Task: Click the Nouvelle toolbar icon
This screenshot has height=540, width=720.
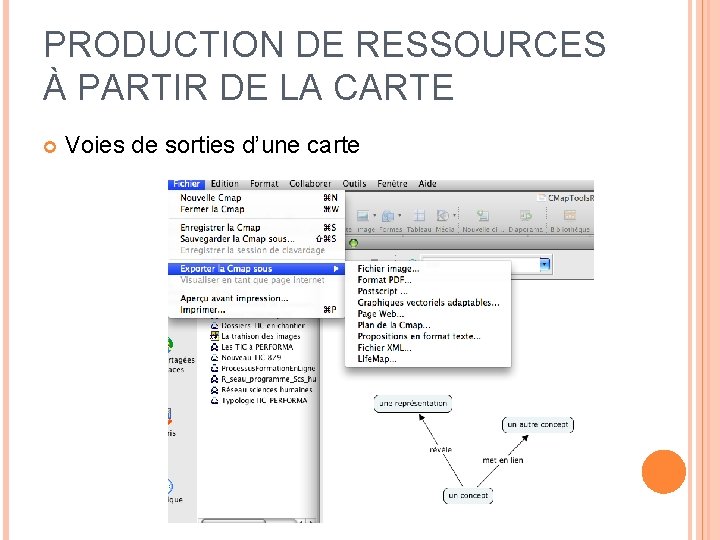Action: pos(482,215)
